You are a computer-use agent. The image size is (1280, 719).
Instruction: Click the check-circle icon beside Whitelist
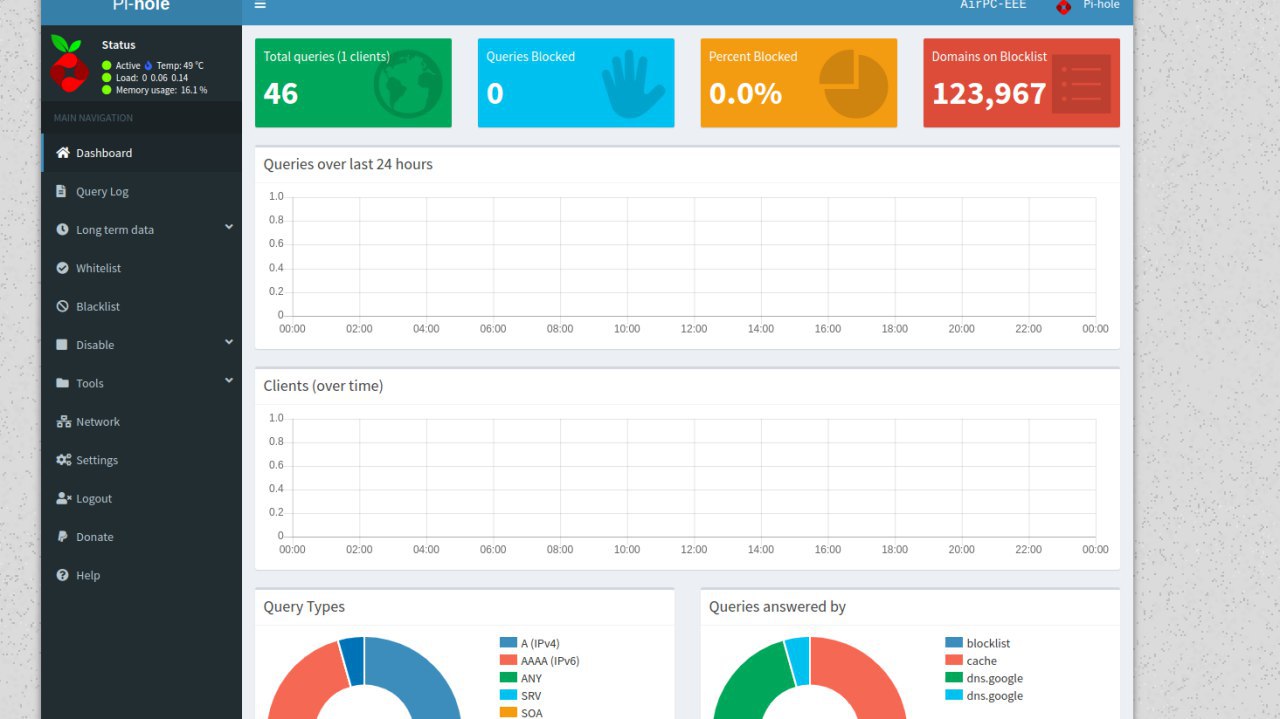[63, 268]
